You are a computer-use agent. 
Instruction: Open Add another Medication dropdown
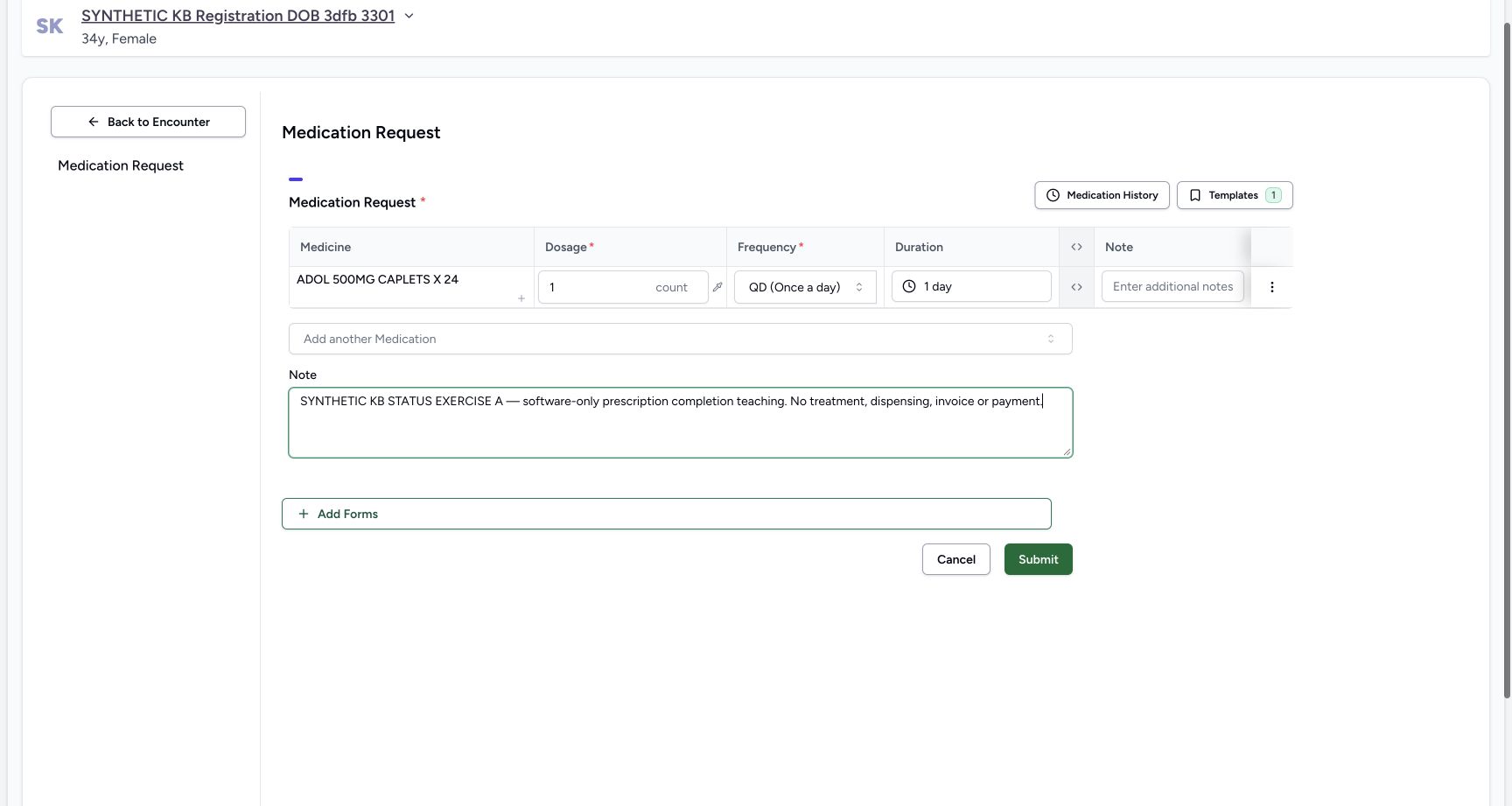pos(681,339)
